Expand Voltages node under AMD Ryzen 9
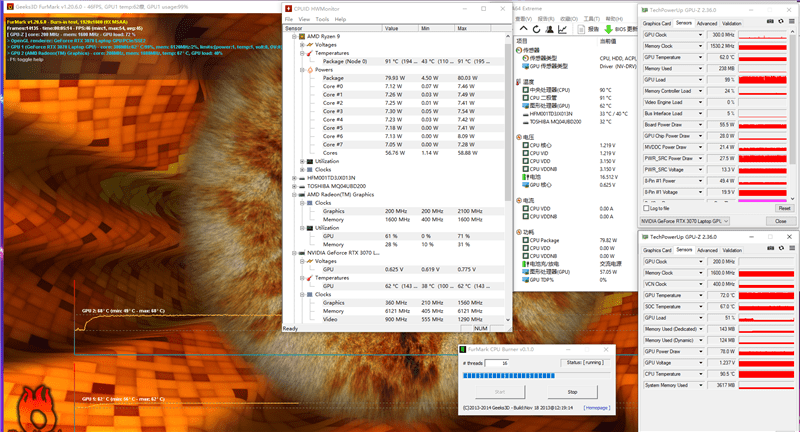 (302, 45)
